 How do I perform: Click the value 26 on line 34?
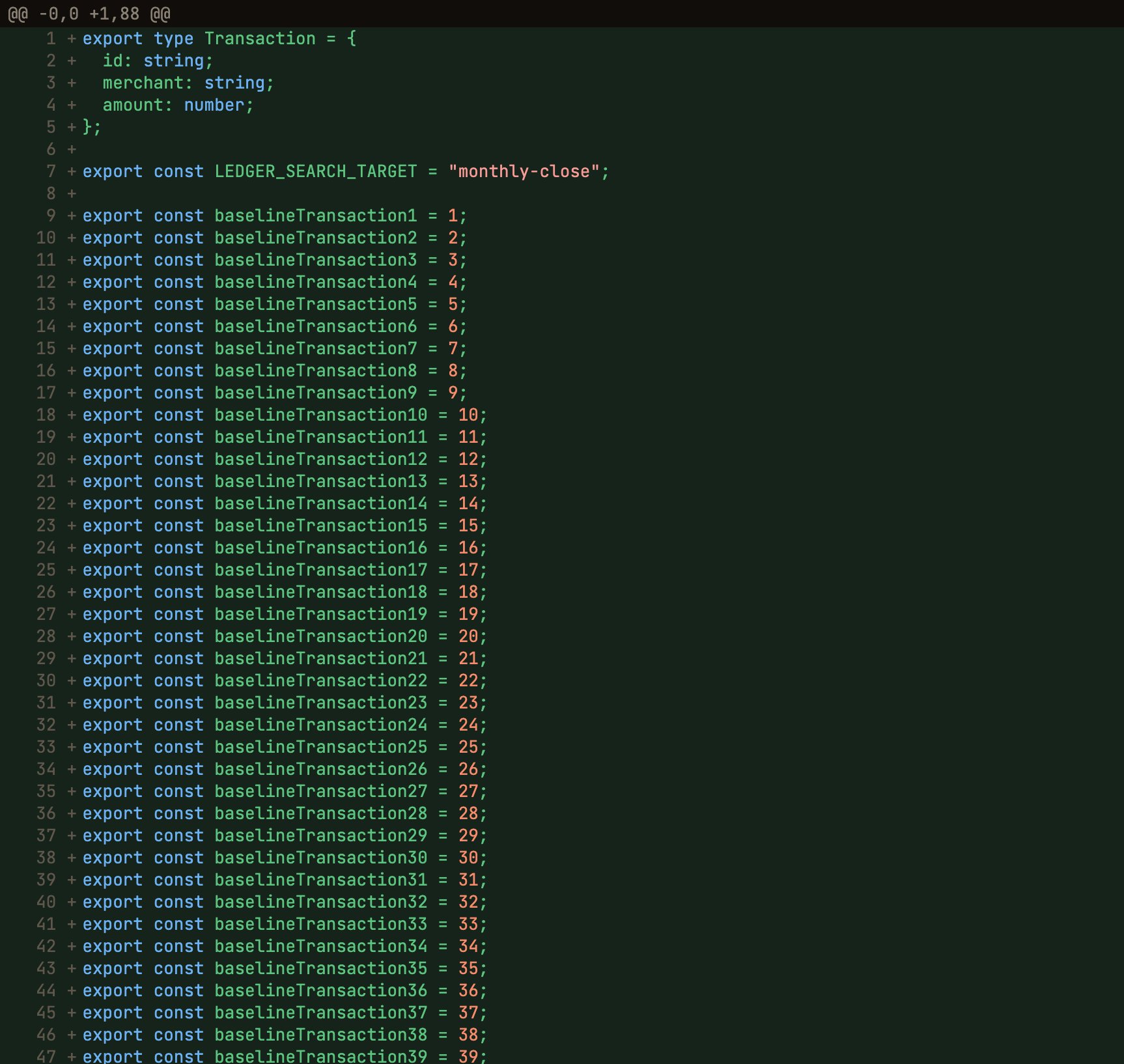468,769
